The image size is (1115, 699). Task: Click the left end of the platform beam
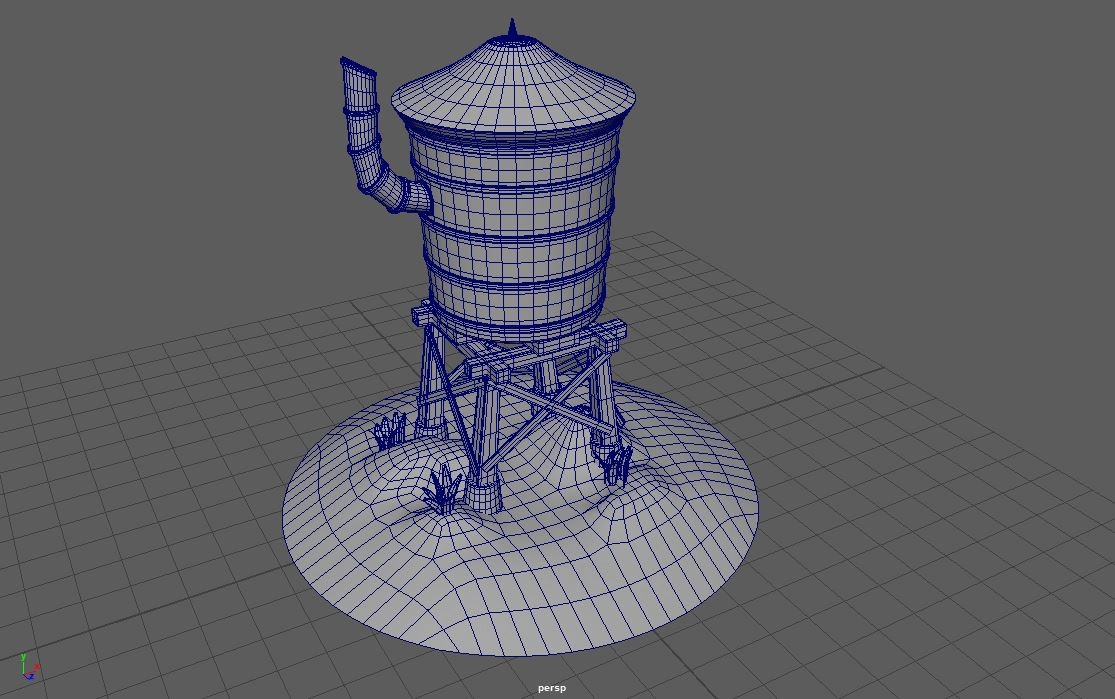pyautogui.click(x=422, y=316)
